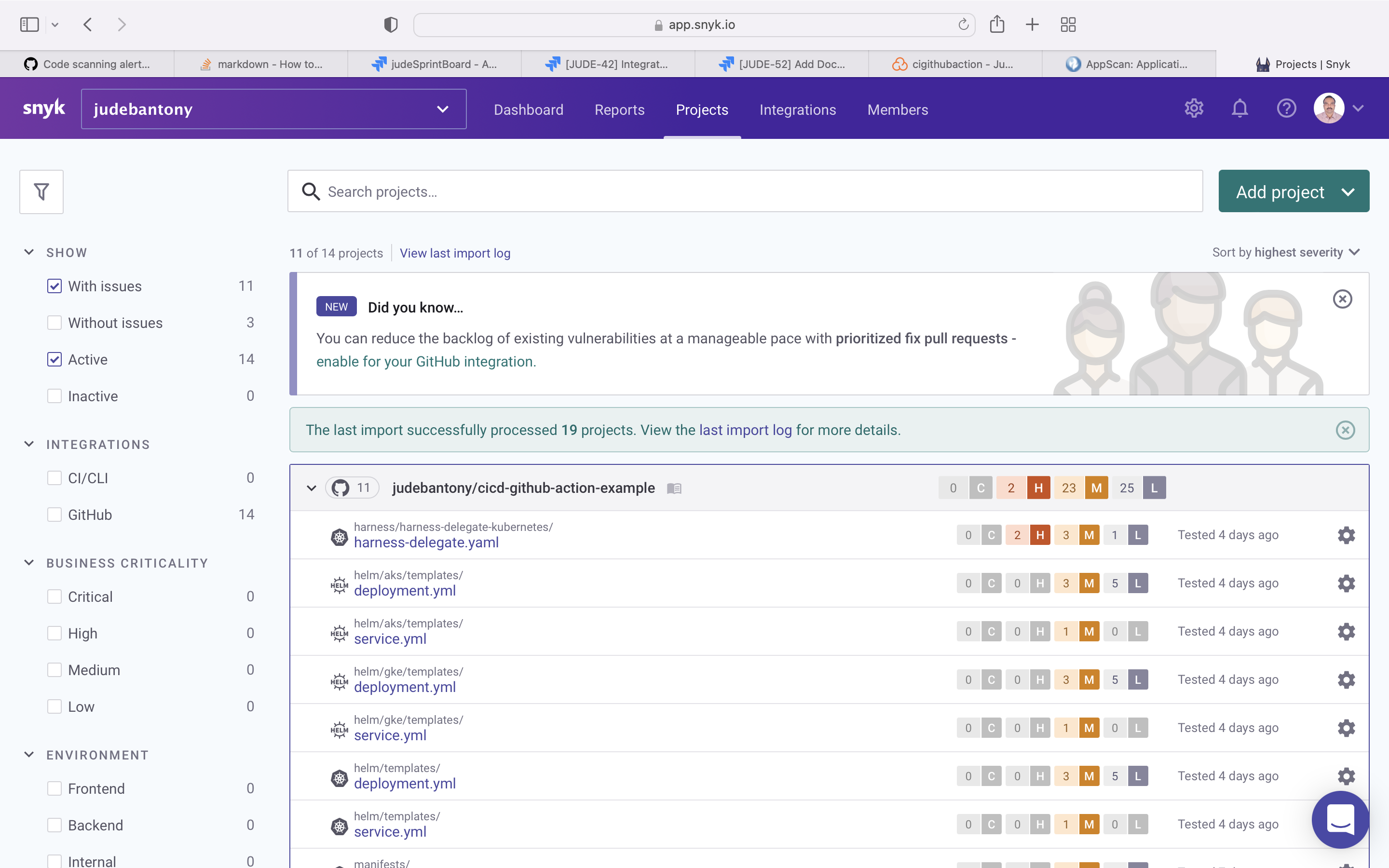Click book icon next to cicd-github-action-example
Image resolution: width=1389 pixels, height=868 pixels.
pos(674,488)
